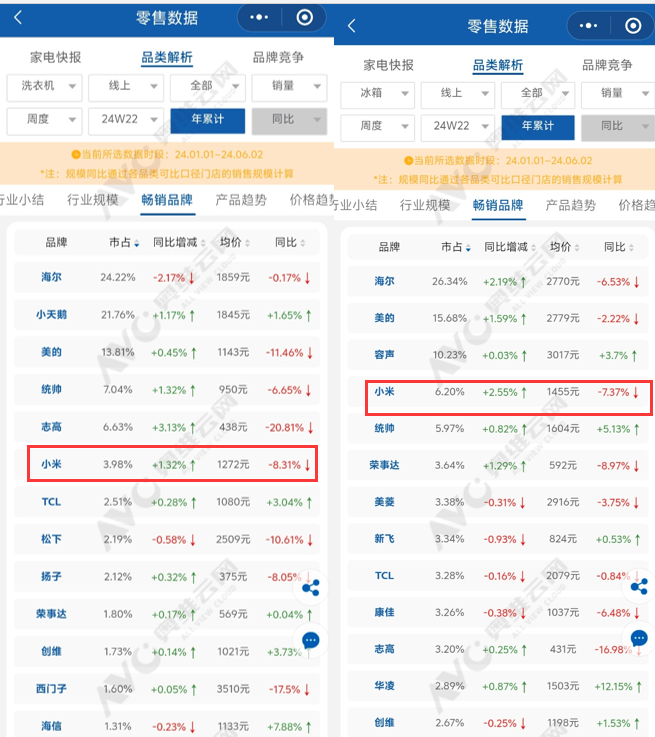Image resolution: width=655 pixels, height=737 pixels.
Task: Switch to 品牌竞争 tab in the washing machine panel
Action: click(x=278, y=58)
